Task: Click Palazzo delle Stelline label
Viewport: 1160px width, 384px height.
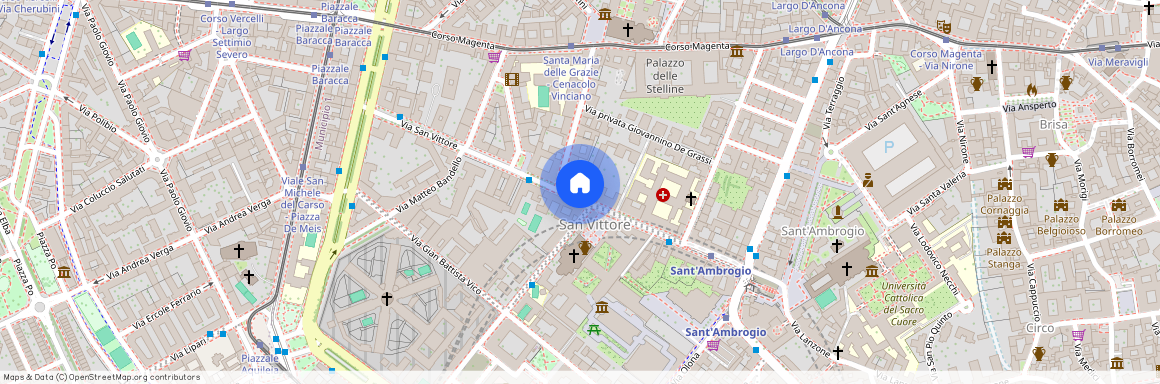Action: pos(666,76)
